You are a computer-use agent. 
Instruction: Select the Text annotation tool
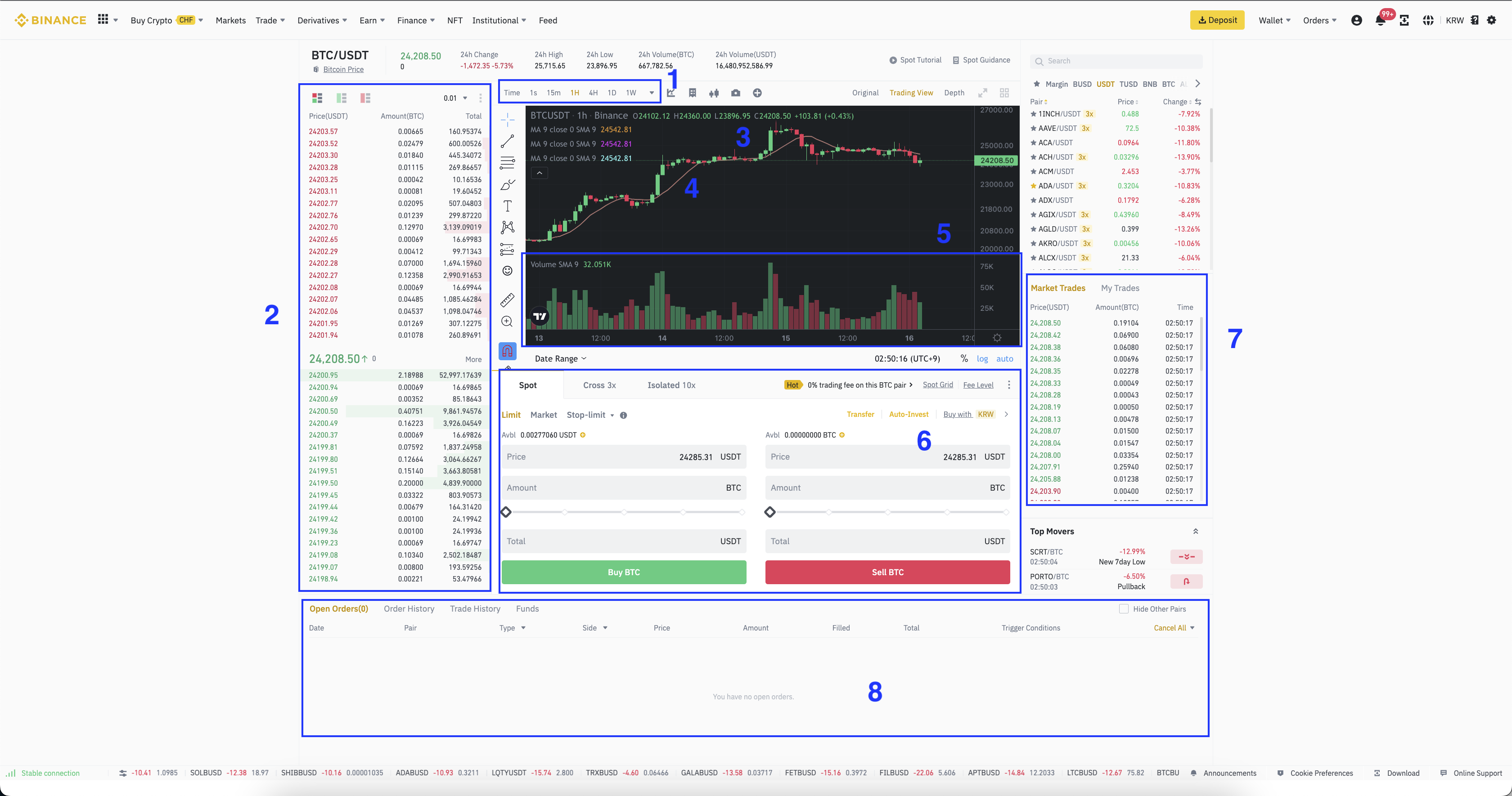[507, 206]
